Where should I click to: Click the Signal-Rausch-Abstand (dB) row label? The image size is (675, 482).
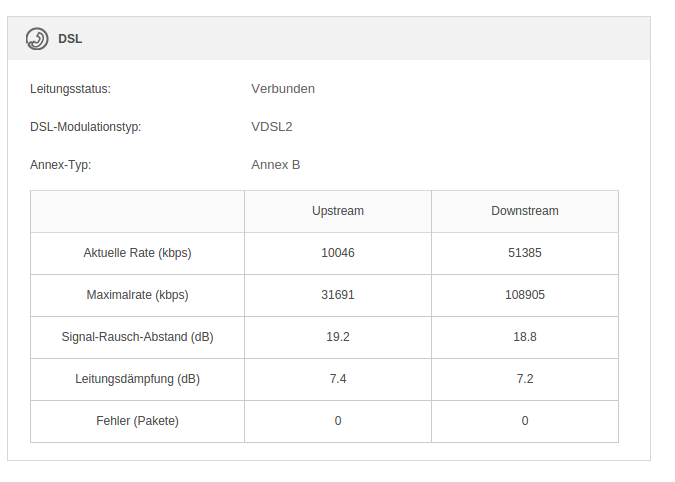(137, 337)
